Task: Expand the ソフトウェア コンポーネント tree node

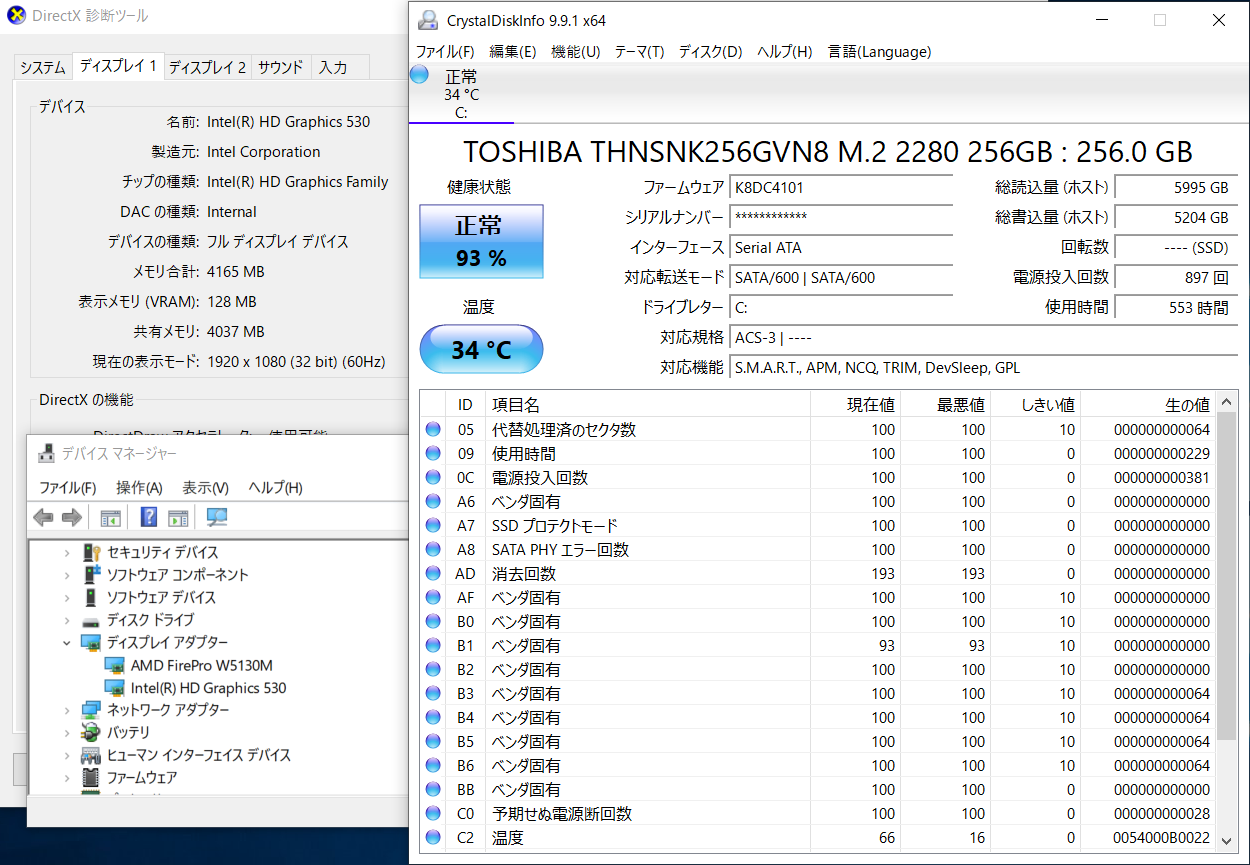Action: [x=67, y=575]
